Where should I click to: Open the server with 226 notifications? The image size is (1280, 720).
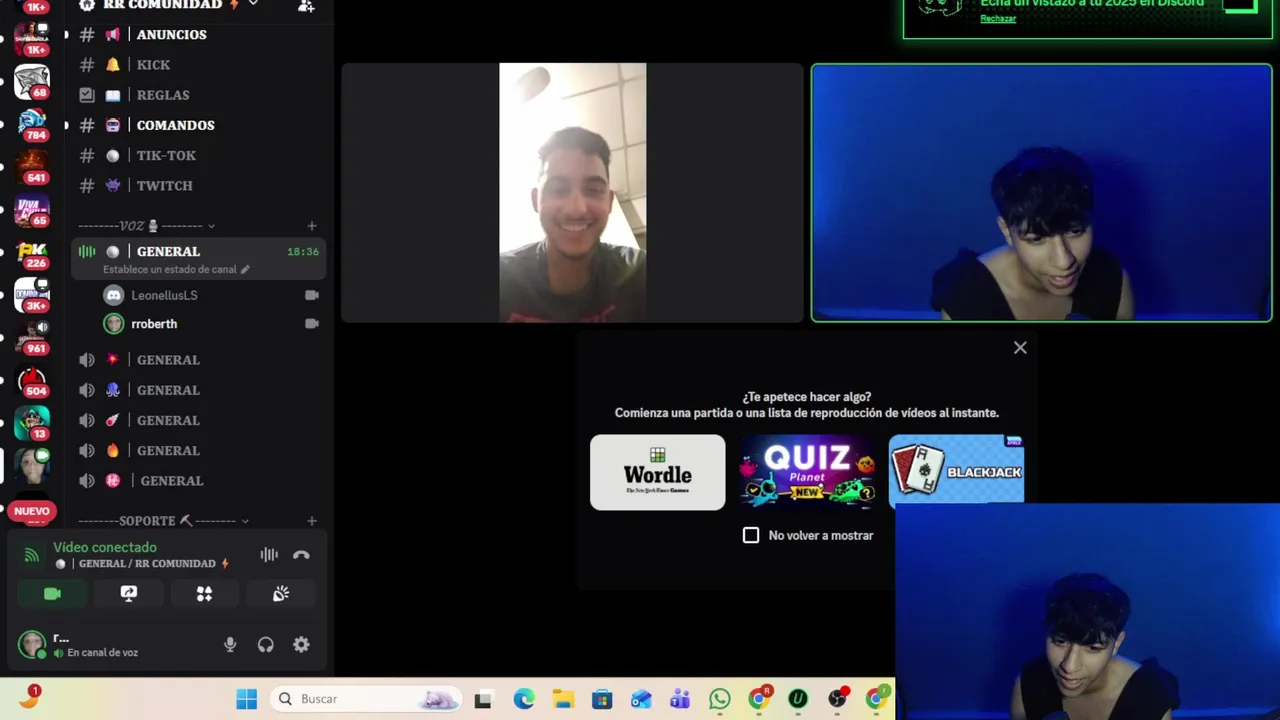(32, 253)
